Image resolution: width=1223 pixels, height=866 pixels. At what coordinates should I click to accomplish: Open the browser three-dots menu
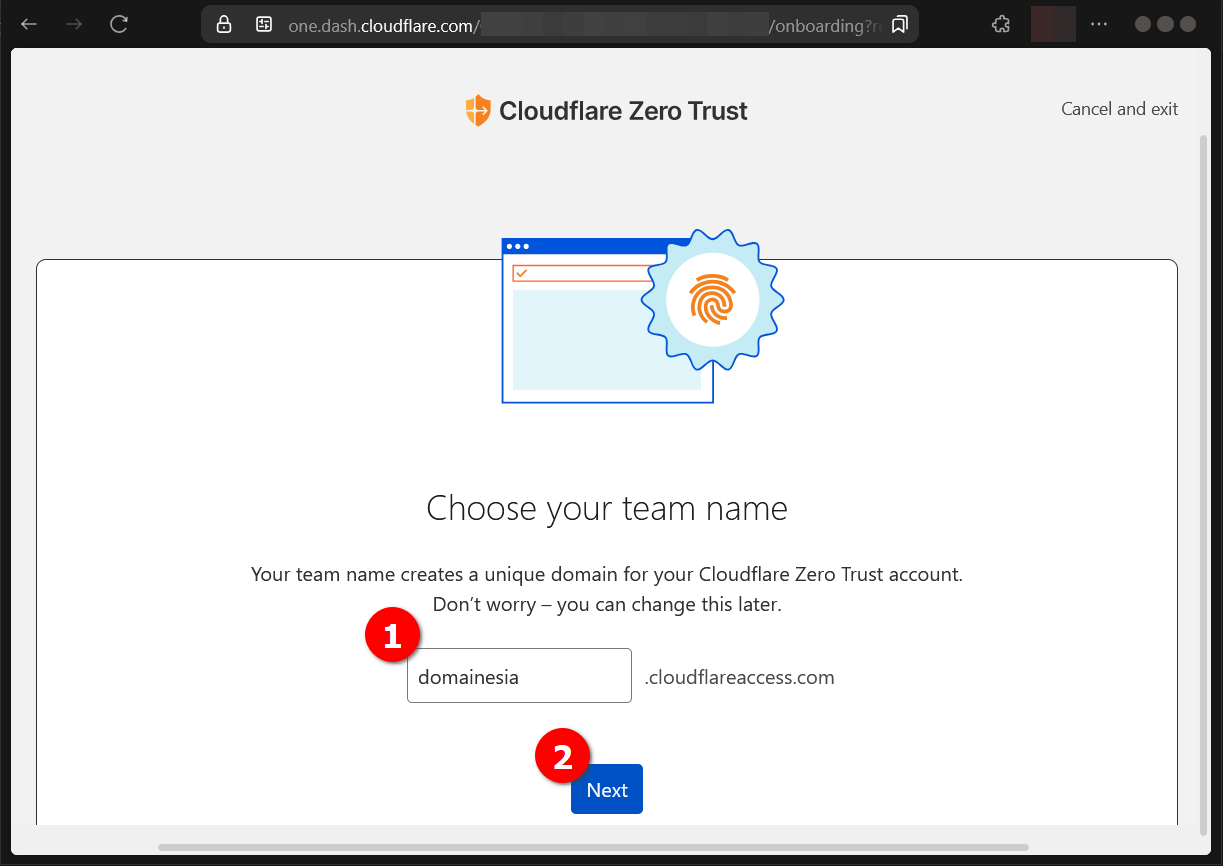pyautogui.click(x=1099, y=24)
